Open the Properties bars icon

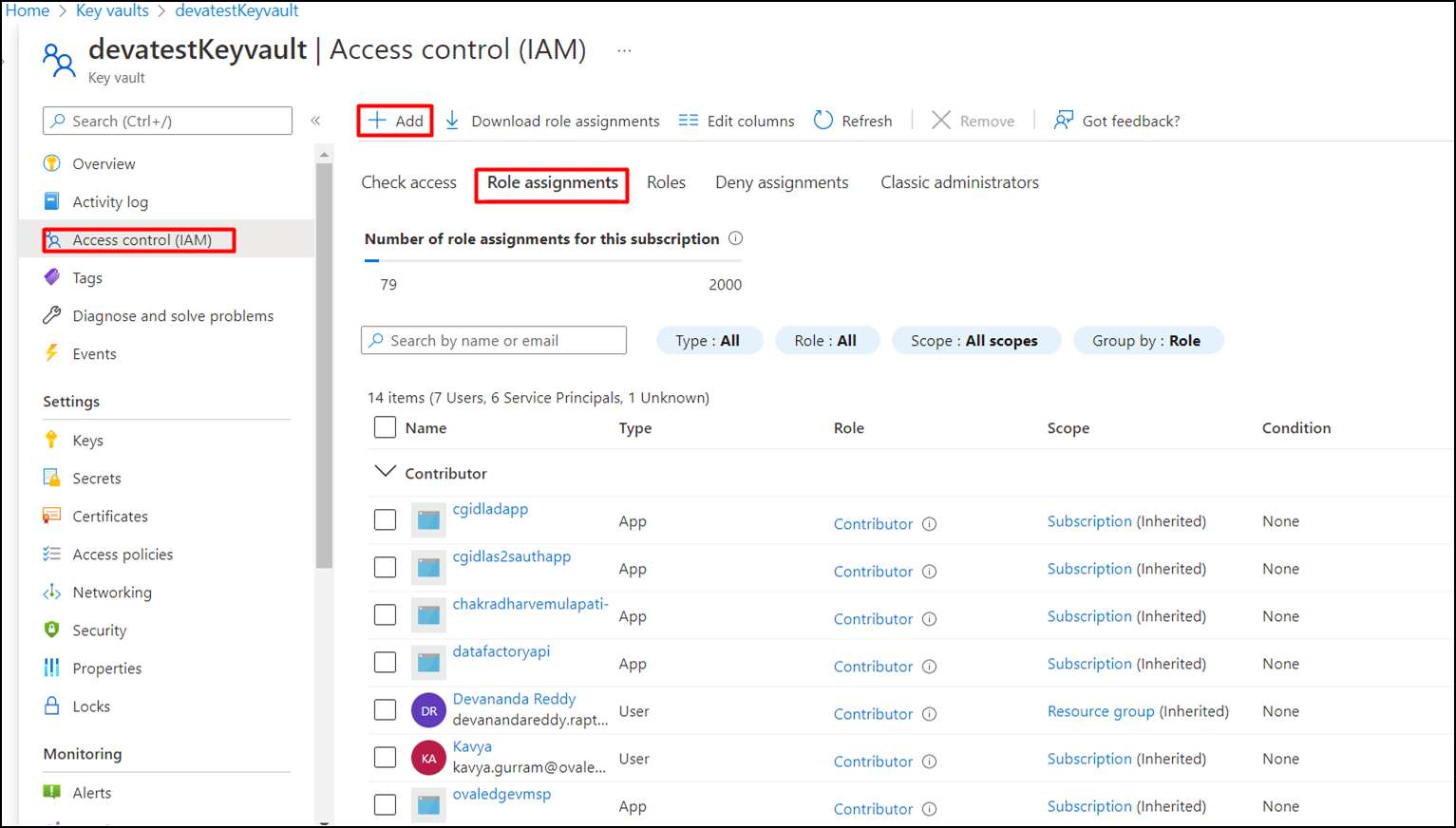pos(52,668)
